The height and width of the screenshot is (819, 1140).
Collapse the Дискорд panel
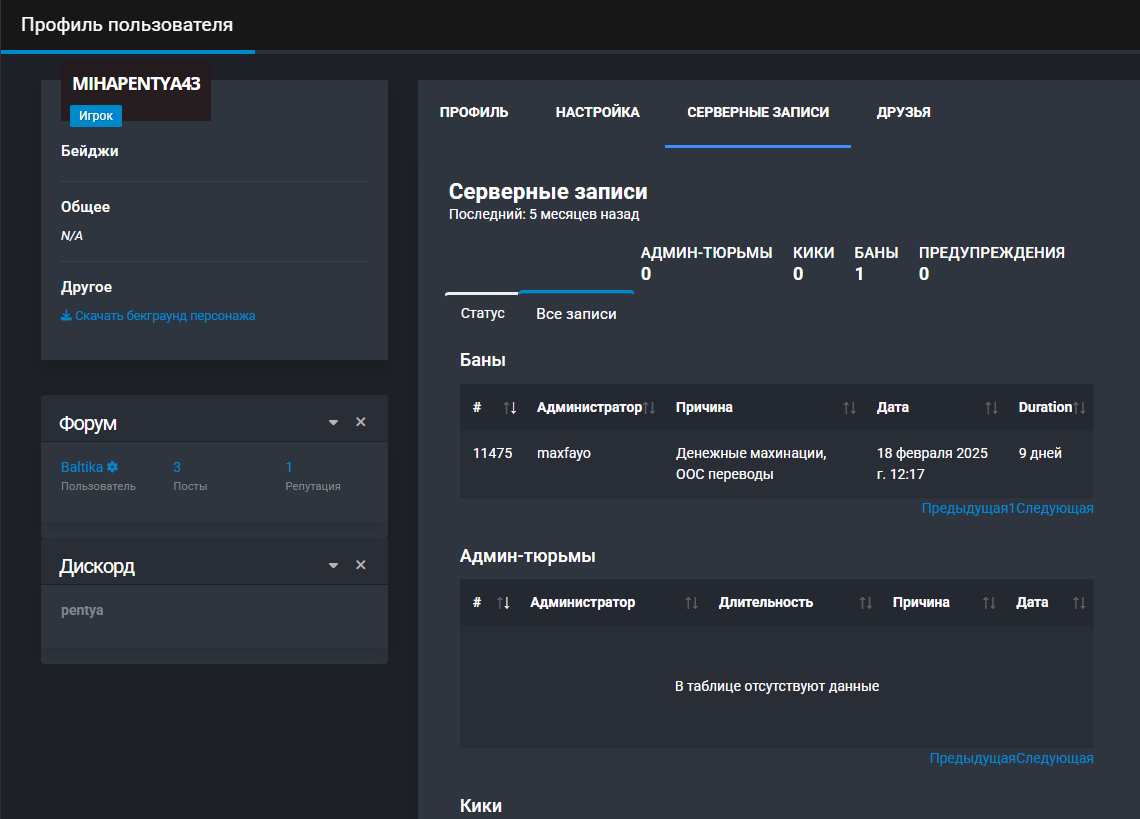333,565
